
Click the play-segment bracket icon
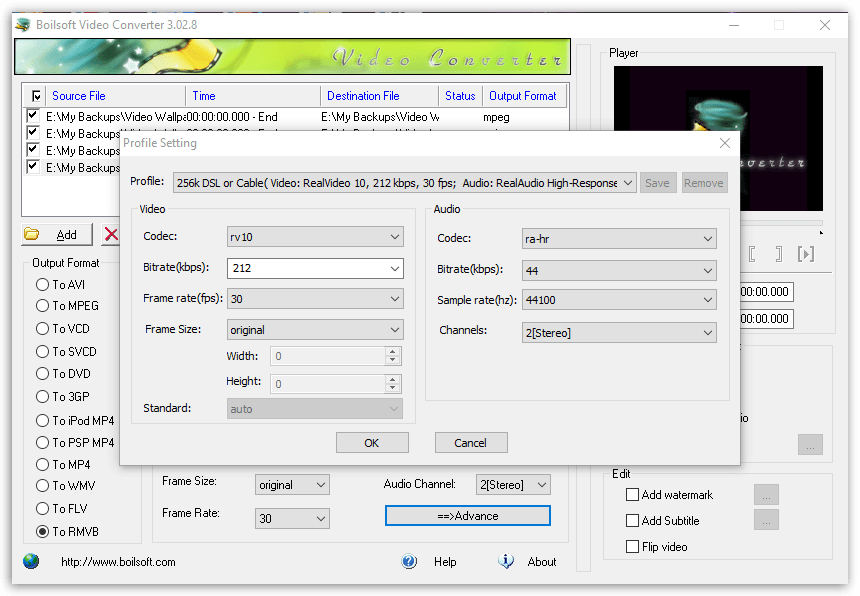coord(806,254)
